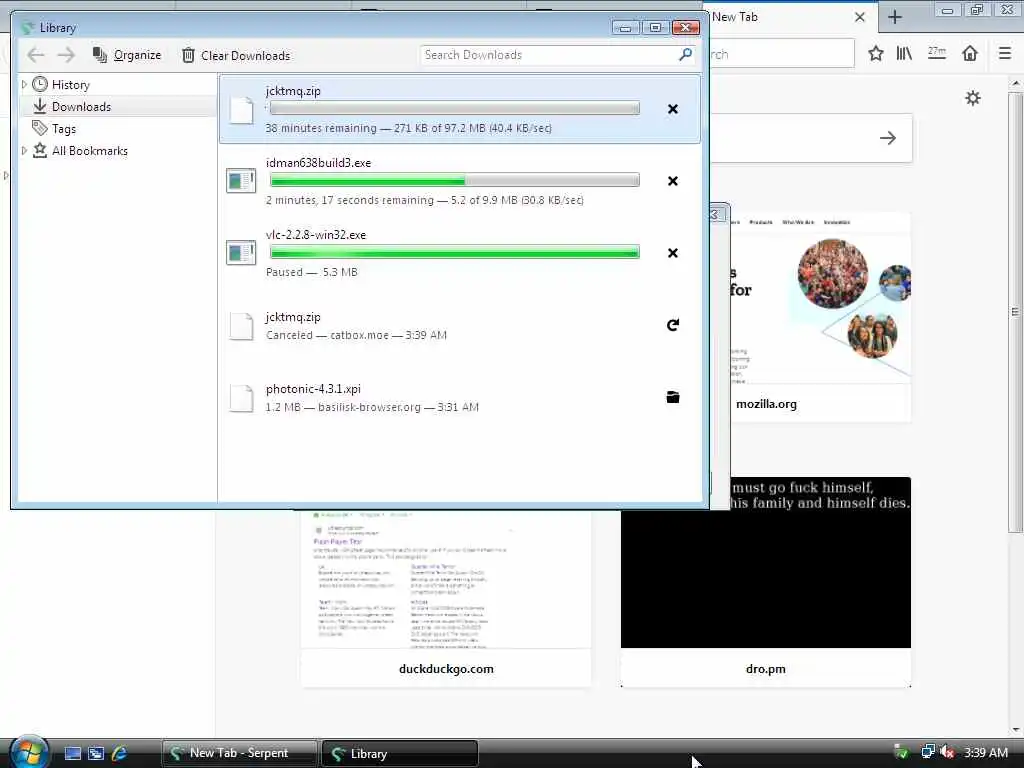Viewport: 1024px width, 768px height.
Task: Select the idman638build3.exe file name
Action: point(318,163)
